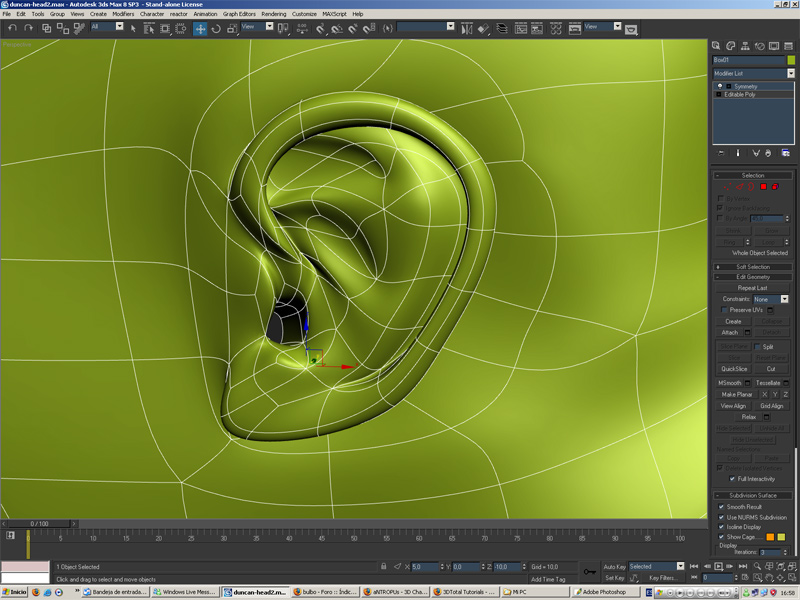
Task: Open the Customize menu
Action: point(305,14)
